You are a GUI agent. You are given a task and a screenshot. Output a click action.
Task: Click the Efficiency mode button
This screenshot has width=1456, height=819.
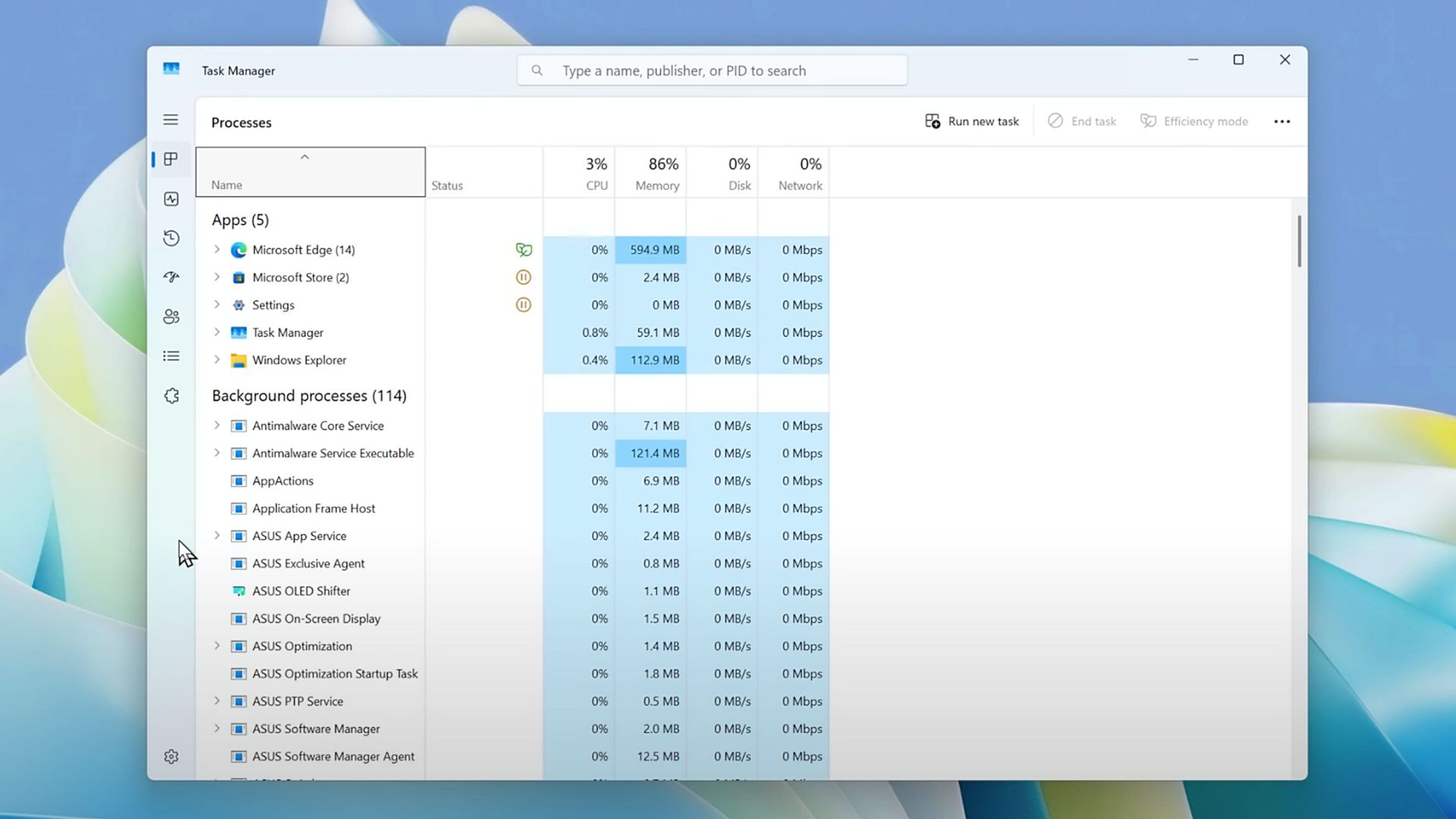tap(1194, 121)
